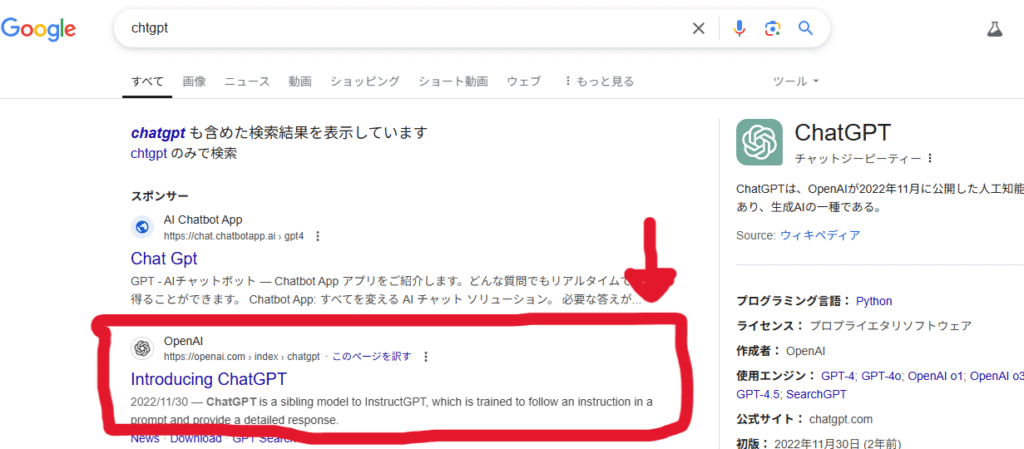Open ツール dropdown

click(x=795, y=82)
